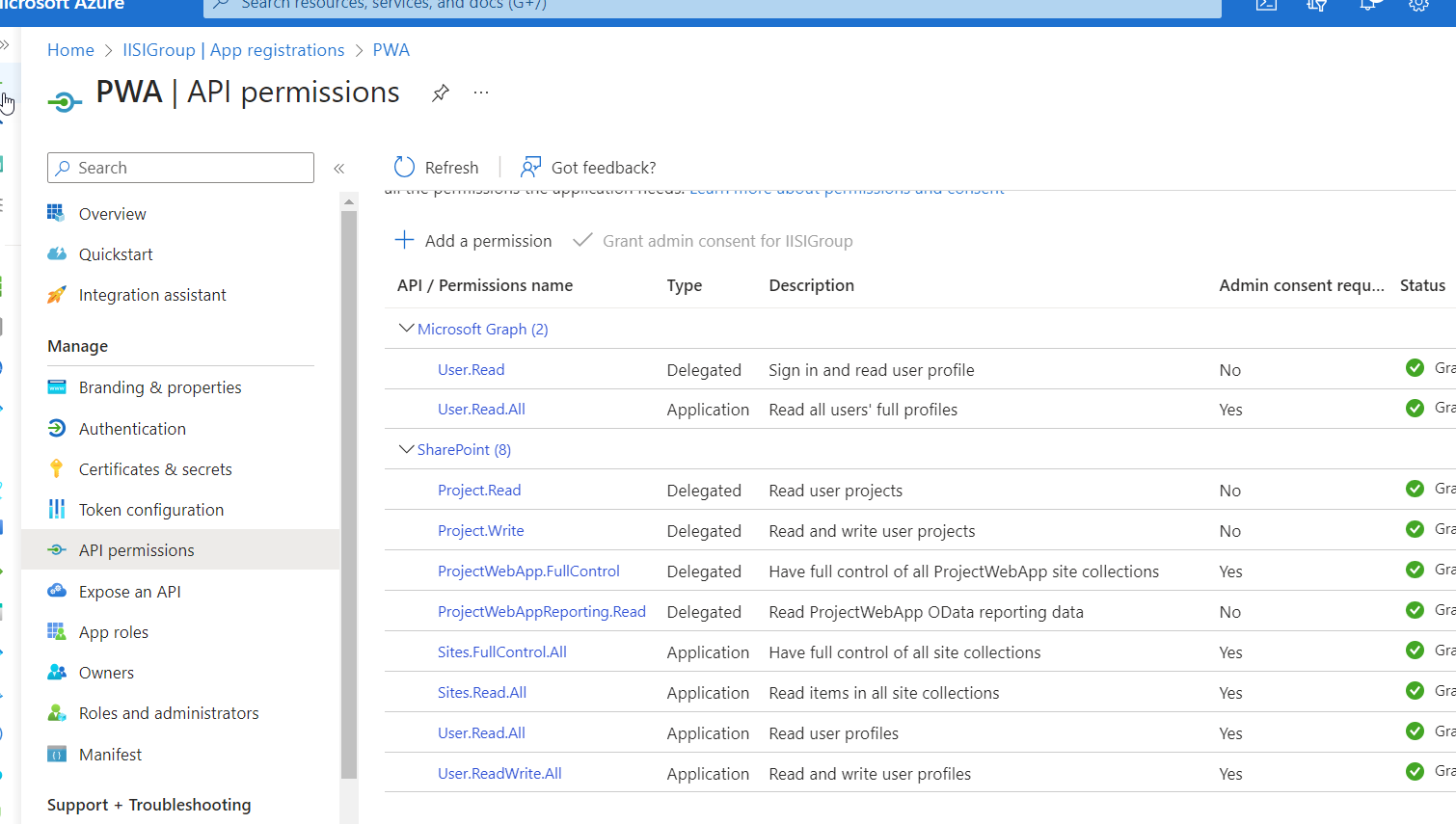1456x824 pixels.
Task: Click the Authentication arrow icon
Action: [57, 428]
